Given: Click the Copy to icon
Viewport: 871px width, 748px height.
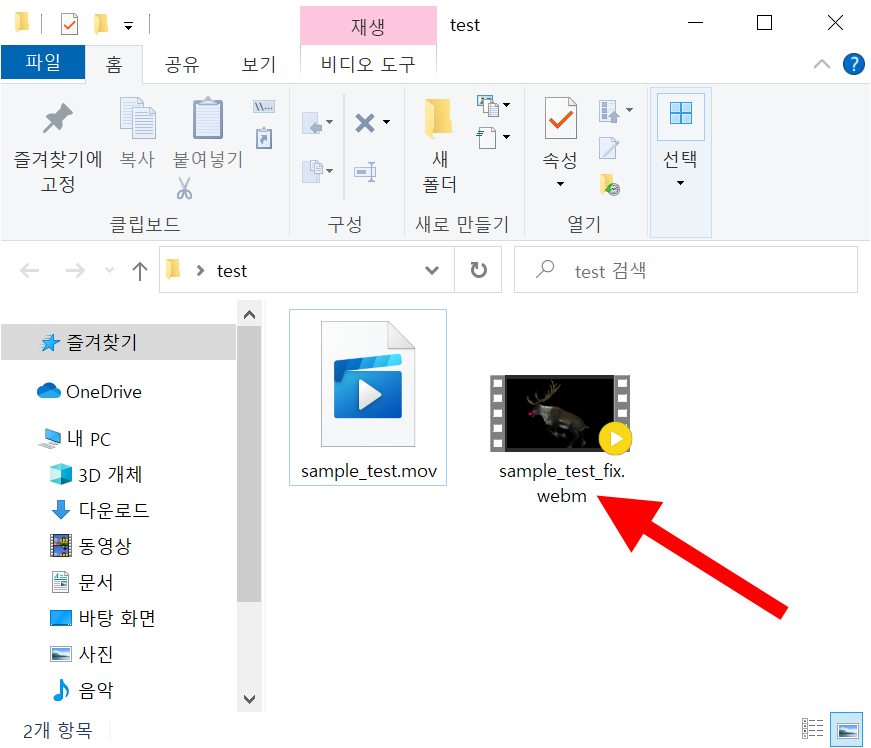Looking at the screenshot, I should (313, 171).
